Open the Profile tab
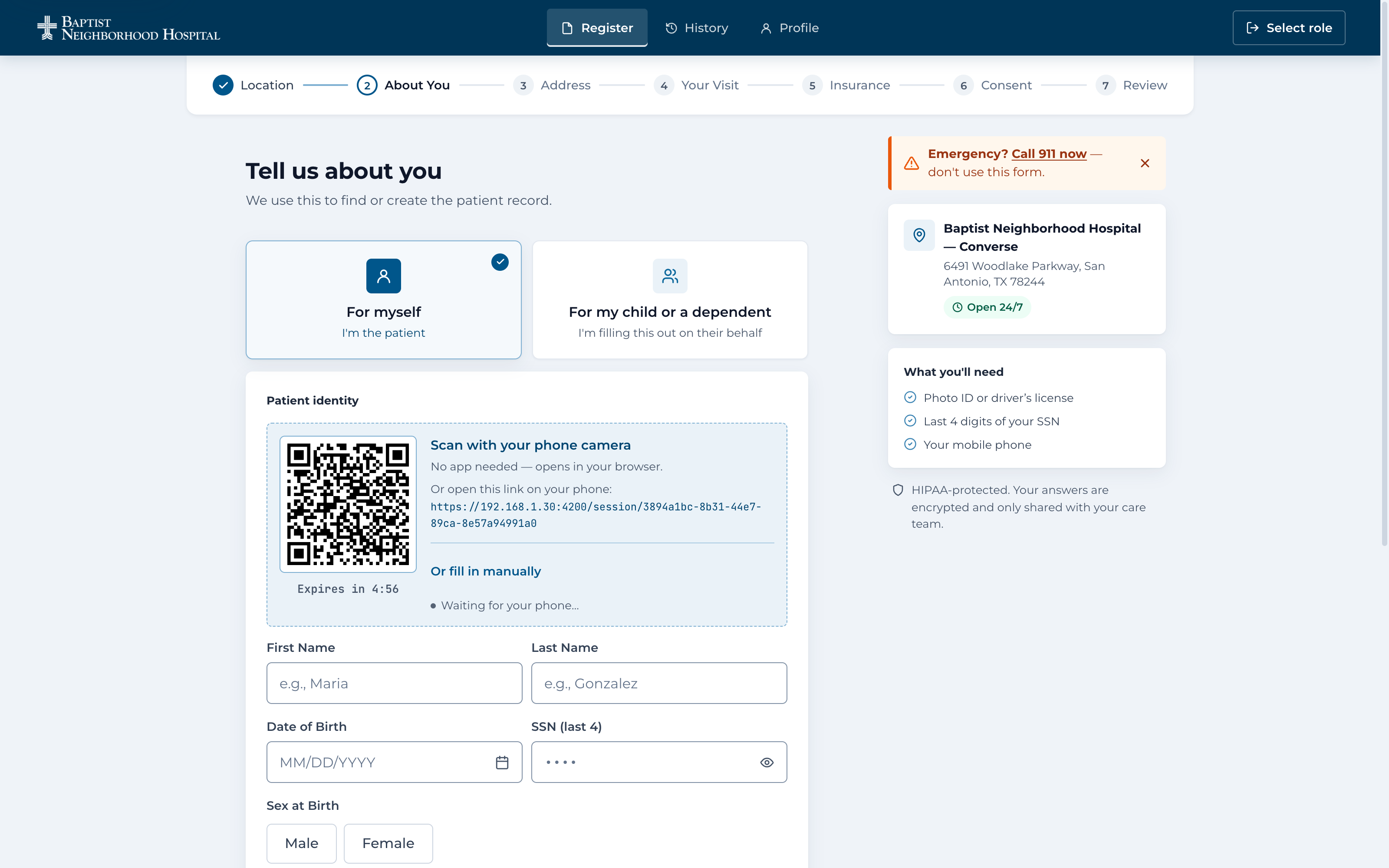 tap(790, 27)
